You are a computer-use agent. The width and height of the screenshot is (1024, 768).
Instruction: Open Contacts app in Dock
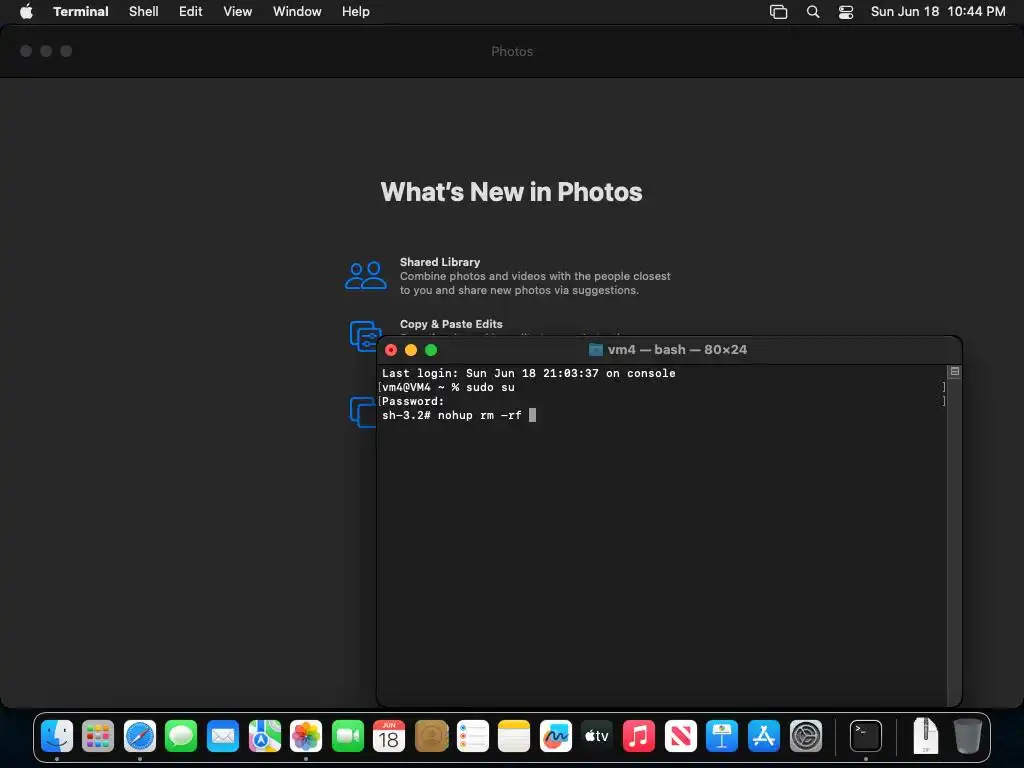tap(431, 736)
